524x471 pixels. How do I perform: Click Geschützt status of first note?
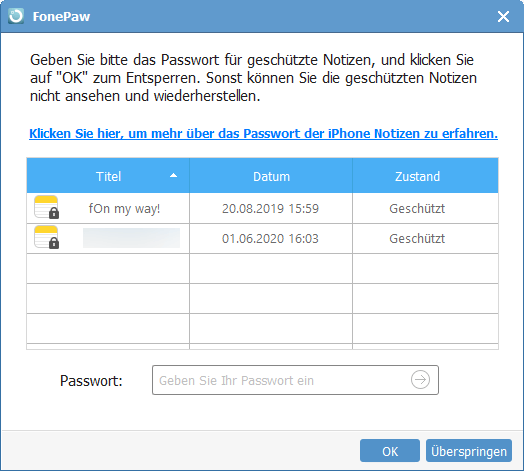[x=417, y=209]
